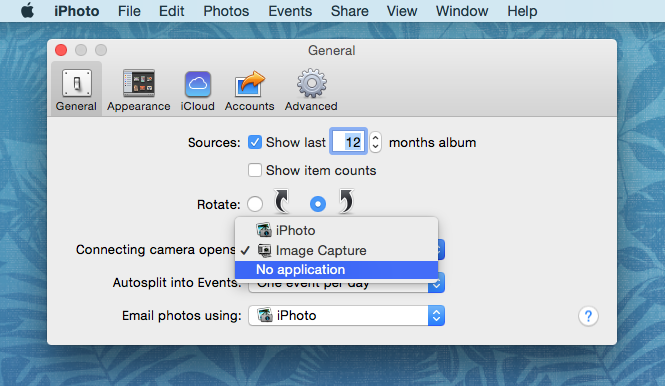The width and height of the screenshot is (665, 386).
Task: Open the Events menu
Action: (x=290, y=11)
